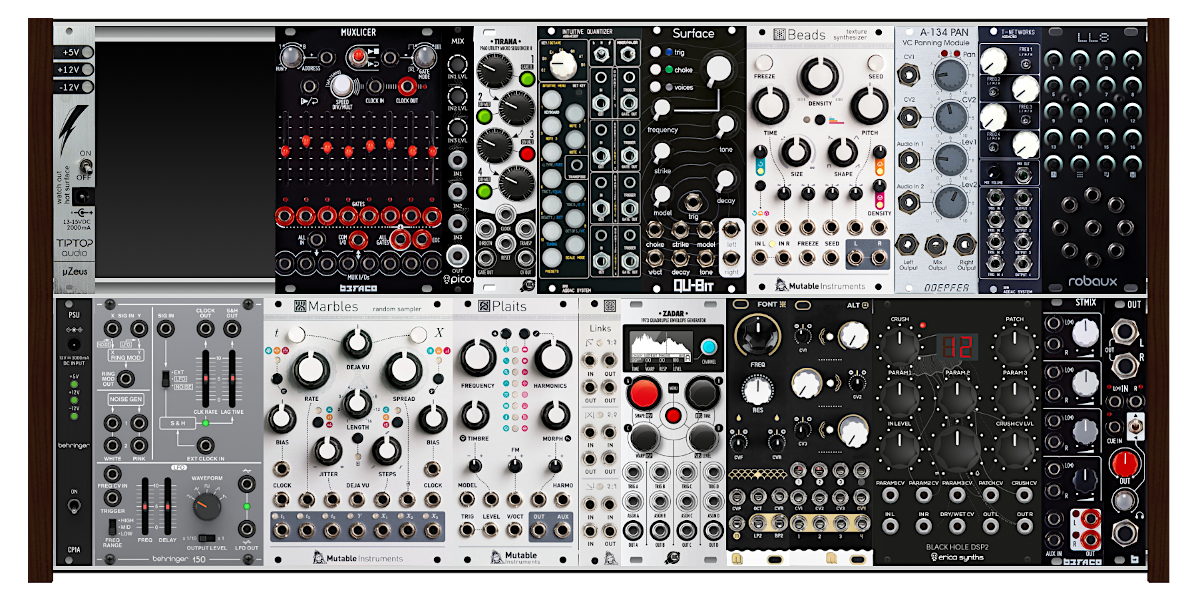This screenshot has width=1200, height=590.
Task: Click the Black Hole DSP2 numeric display
Action: [x=956, y=347]
